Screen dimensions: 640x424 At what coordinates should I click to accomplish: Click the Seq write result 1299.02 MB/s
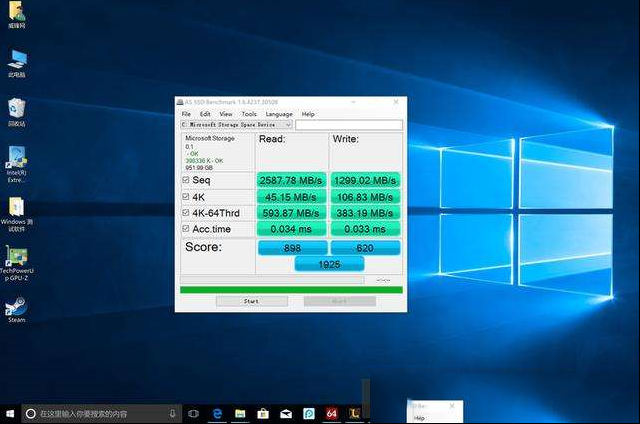point(365,180)
